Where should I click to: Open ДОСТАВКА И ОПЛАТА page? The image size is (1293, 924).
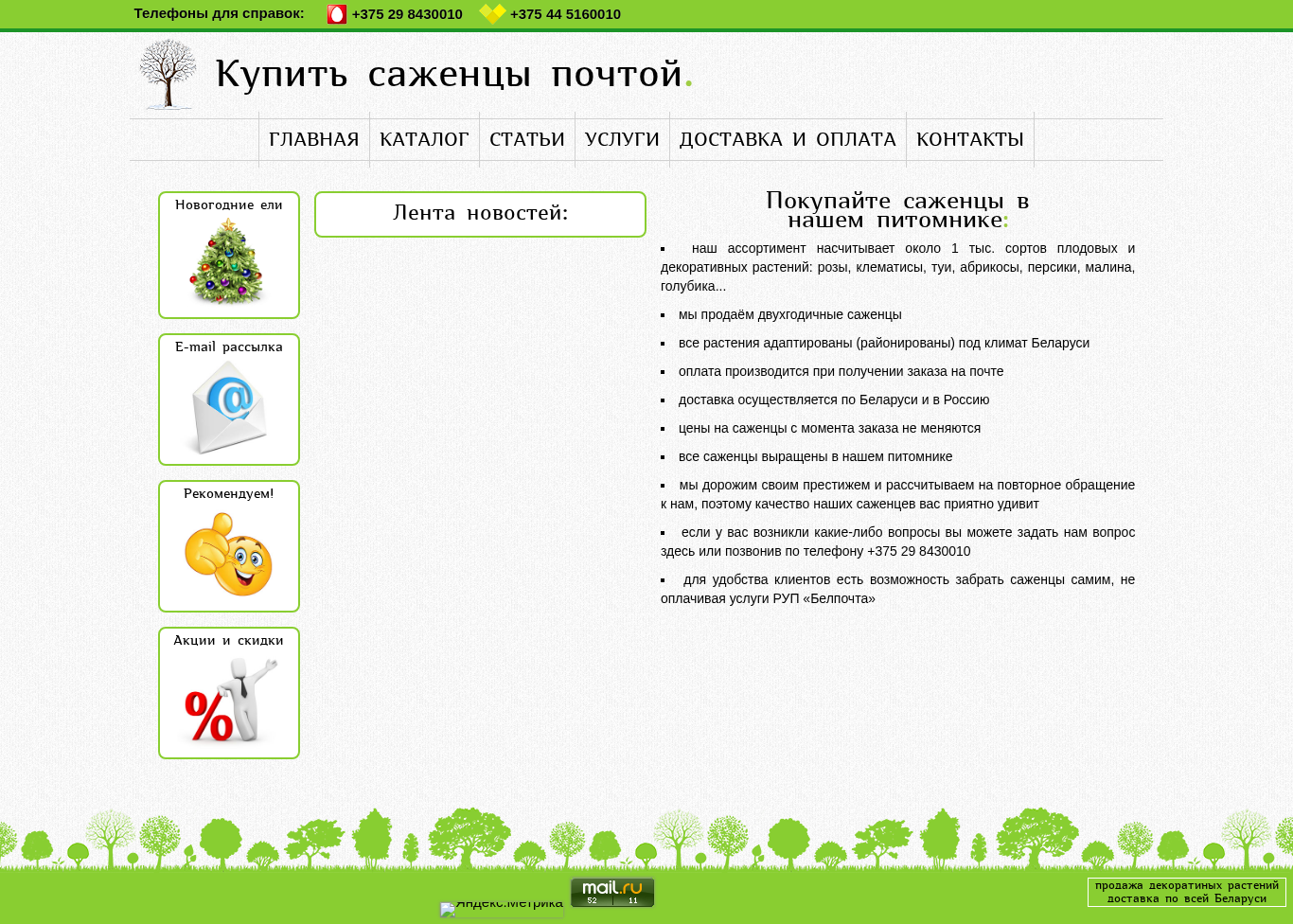tap(788, 139)
